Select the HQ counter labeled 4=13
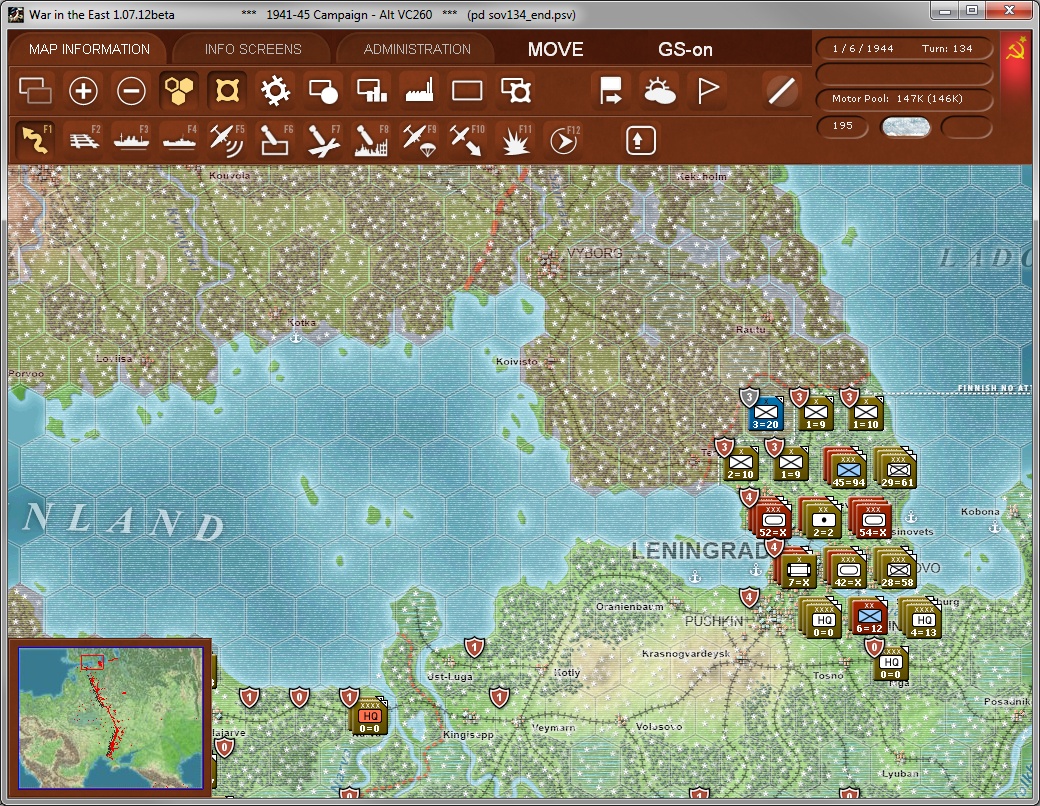 click(922, 618)
